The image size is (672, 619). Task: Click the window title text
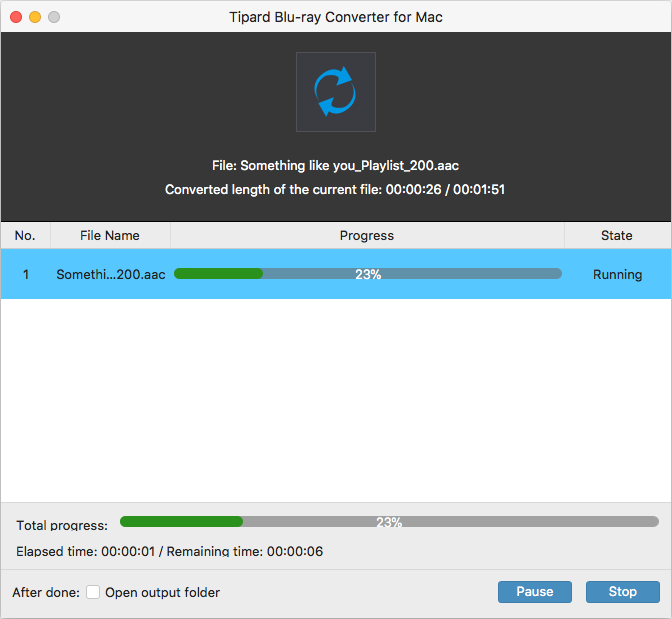pos(336,17)
